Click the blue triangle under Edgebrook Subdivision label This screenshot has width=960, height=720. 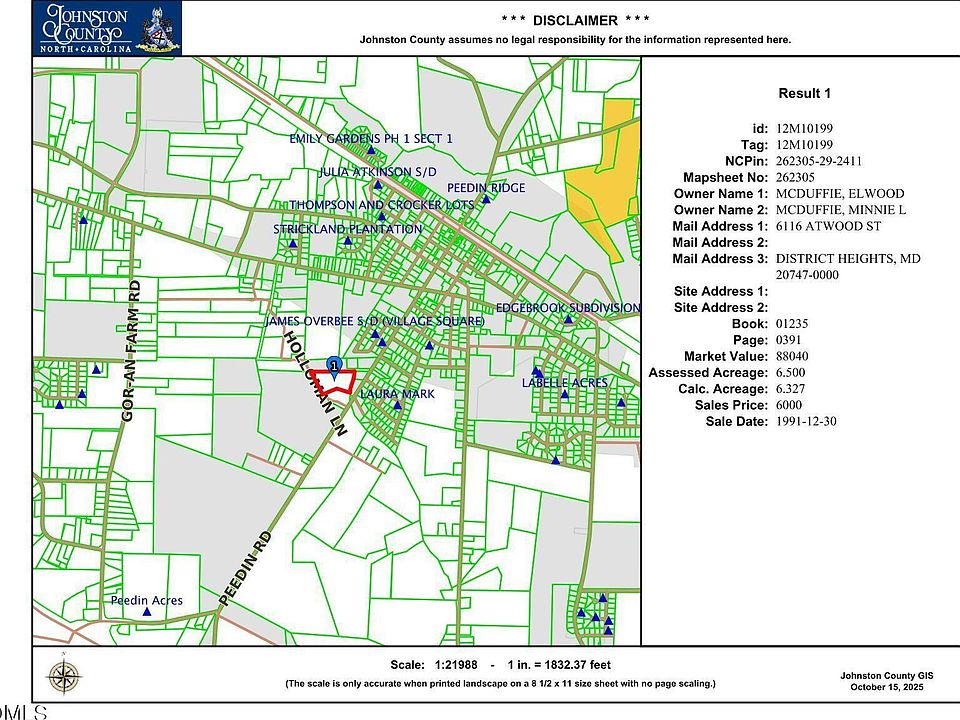pos(567,321)
